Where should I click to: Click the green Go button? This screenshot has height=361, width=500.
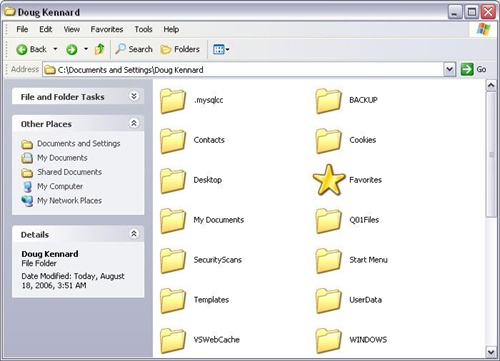474,69
